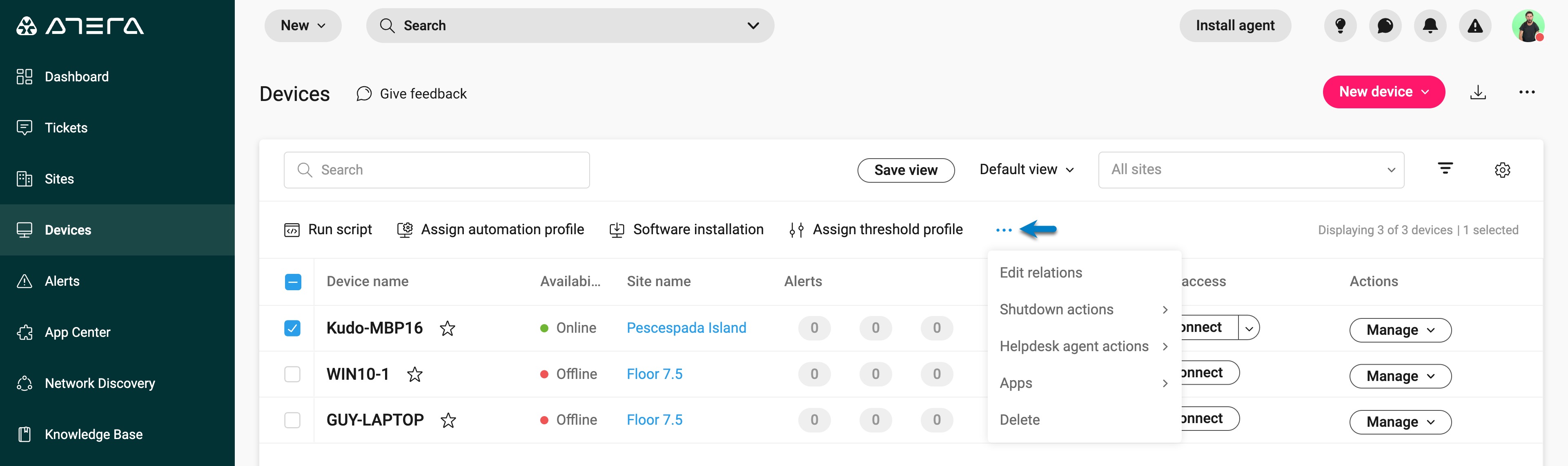Open the user profile avatar

[1528, 26]
